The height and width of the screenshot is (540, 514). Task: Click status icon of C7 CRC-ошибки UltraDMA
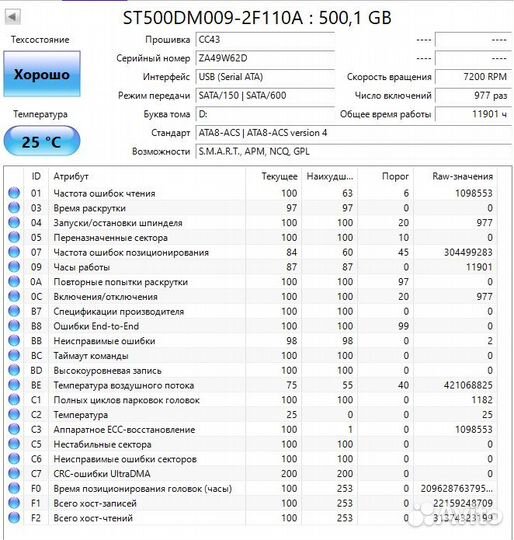pos(14,474)
